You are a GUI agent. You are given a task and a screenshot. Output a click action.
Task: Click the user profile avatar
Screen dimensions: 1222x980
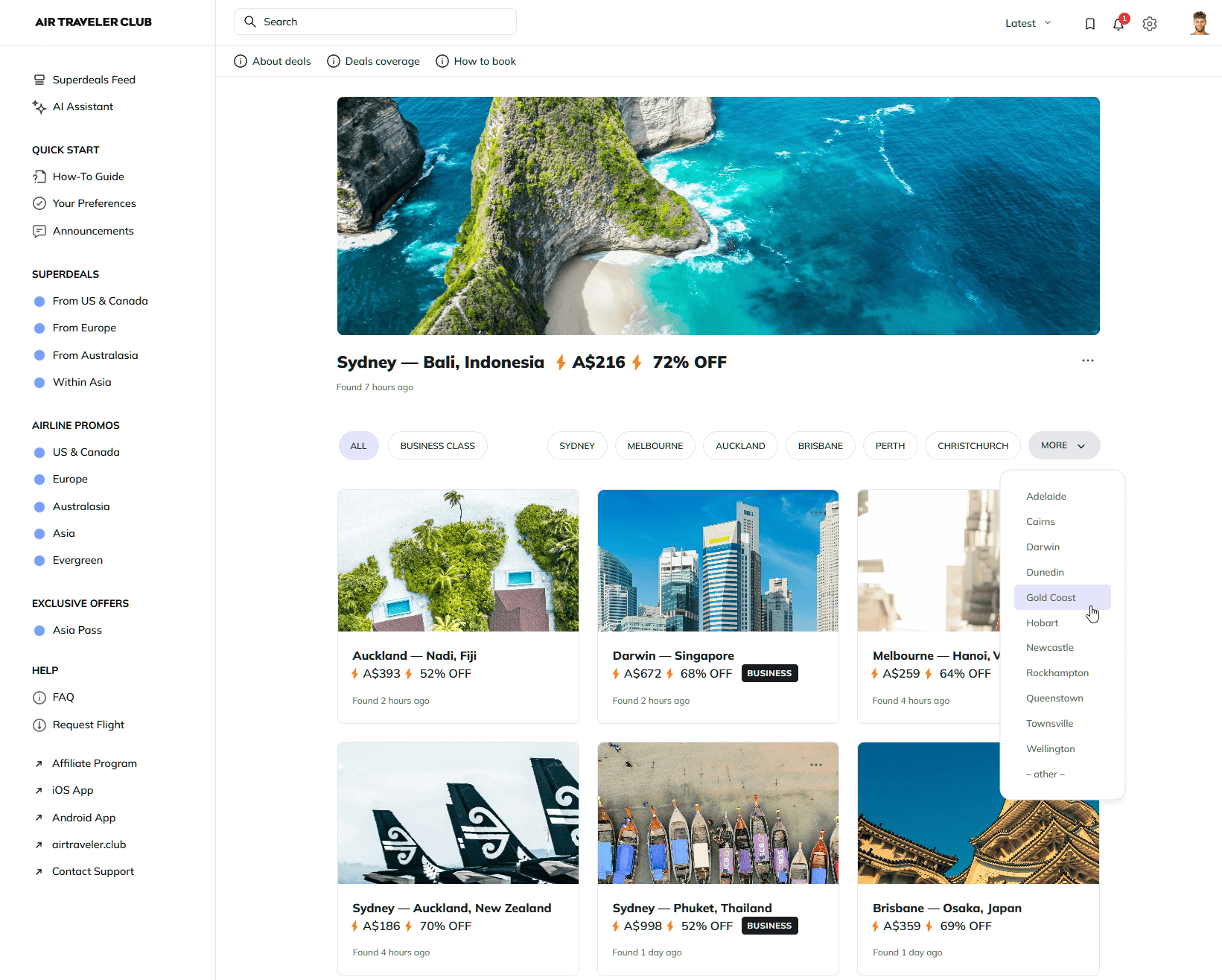(x=1198, y=23)
